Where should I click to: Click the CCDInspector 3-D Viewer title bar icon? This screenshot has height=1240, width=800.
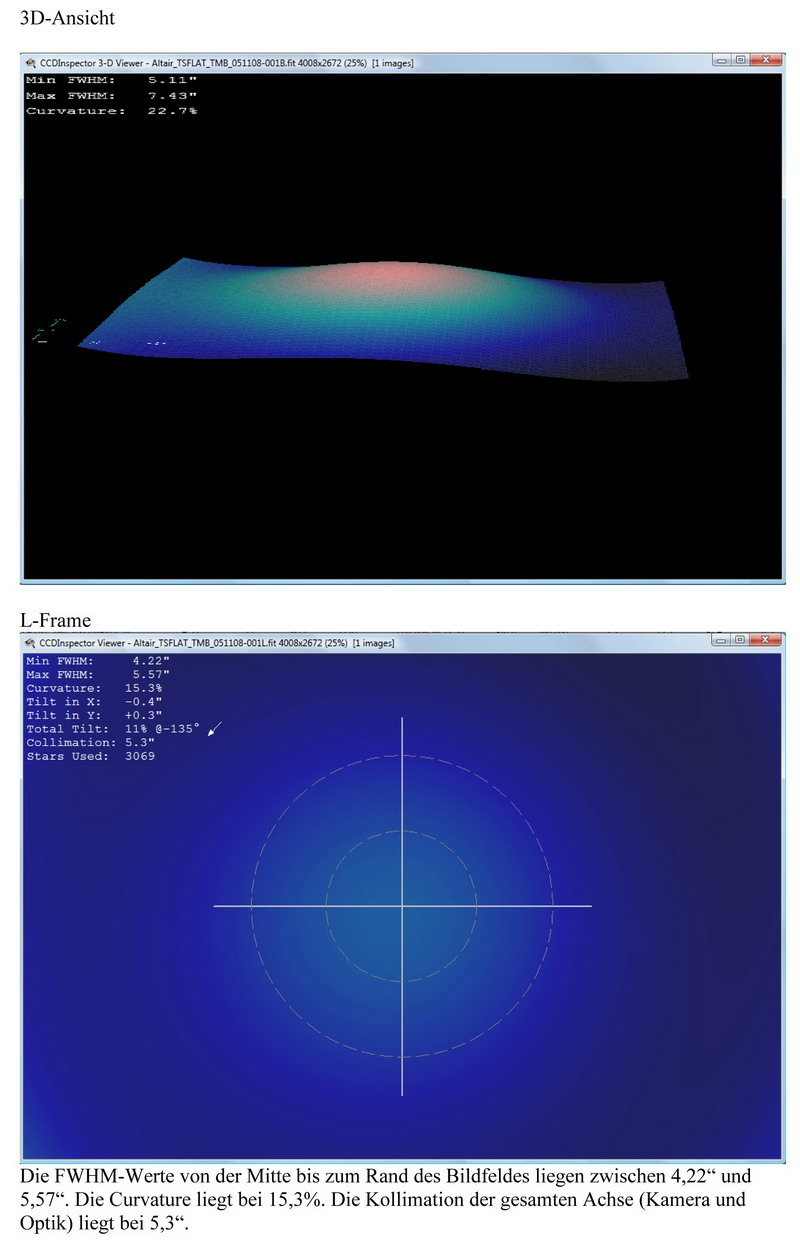[30, 63]
